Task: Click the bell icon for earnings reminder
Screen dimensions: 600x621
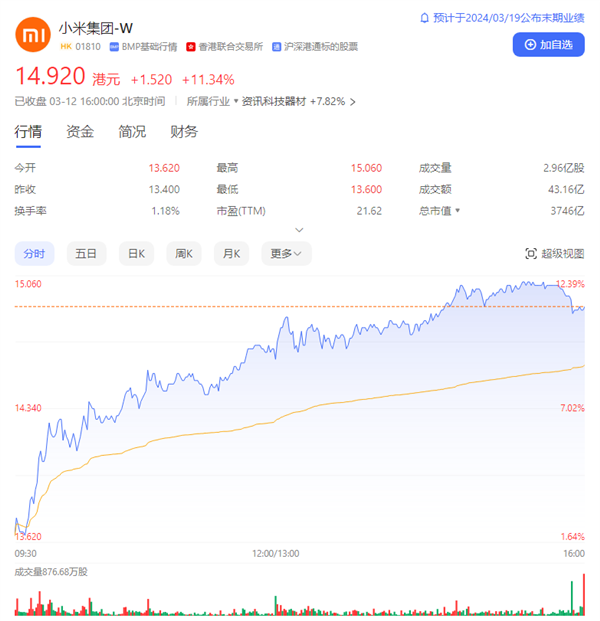Action: (x=424, y=18)
